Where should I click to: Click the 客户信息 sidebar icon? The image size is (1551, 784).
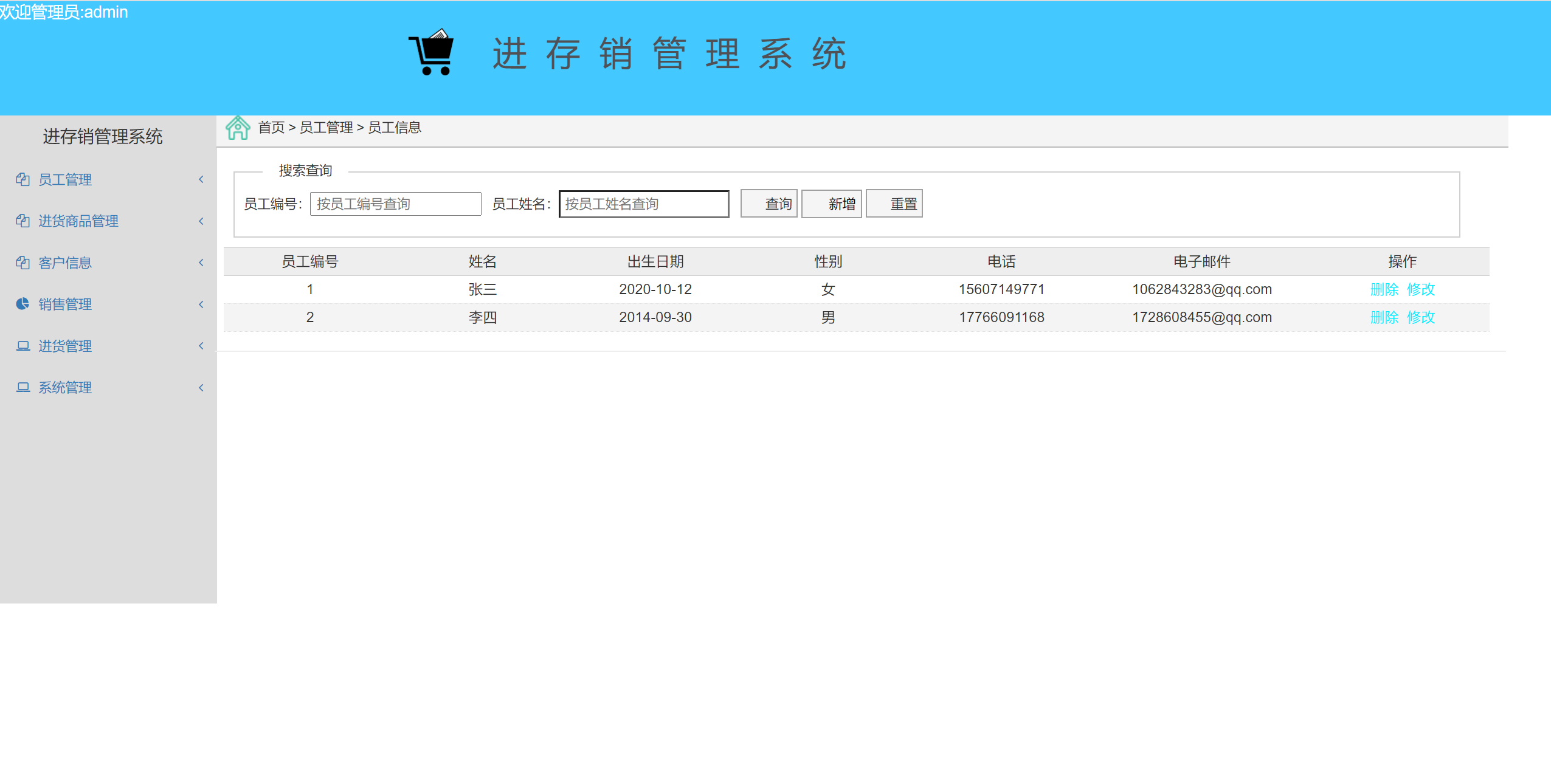pyautogui.click(x=22, y=263)
